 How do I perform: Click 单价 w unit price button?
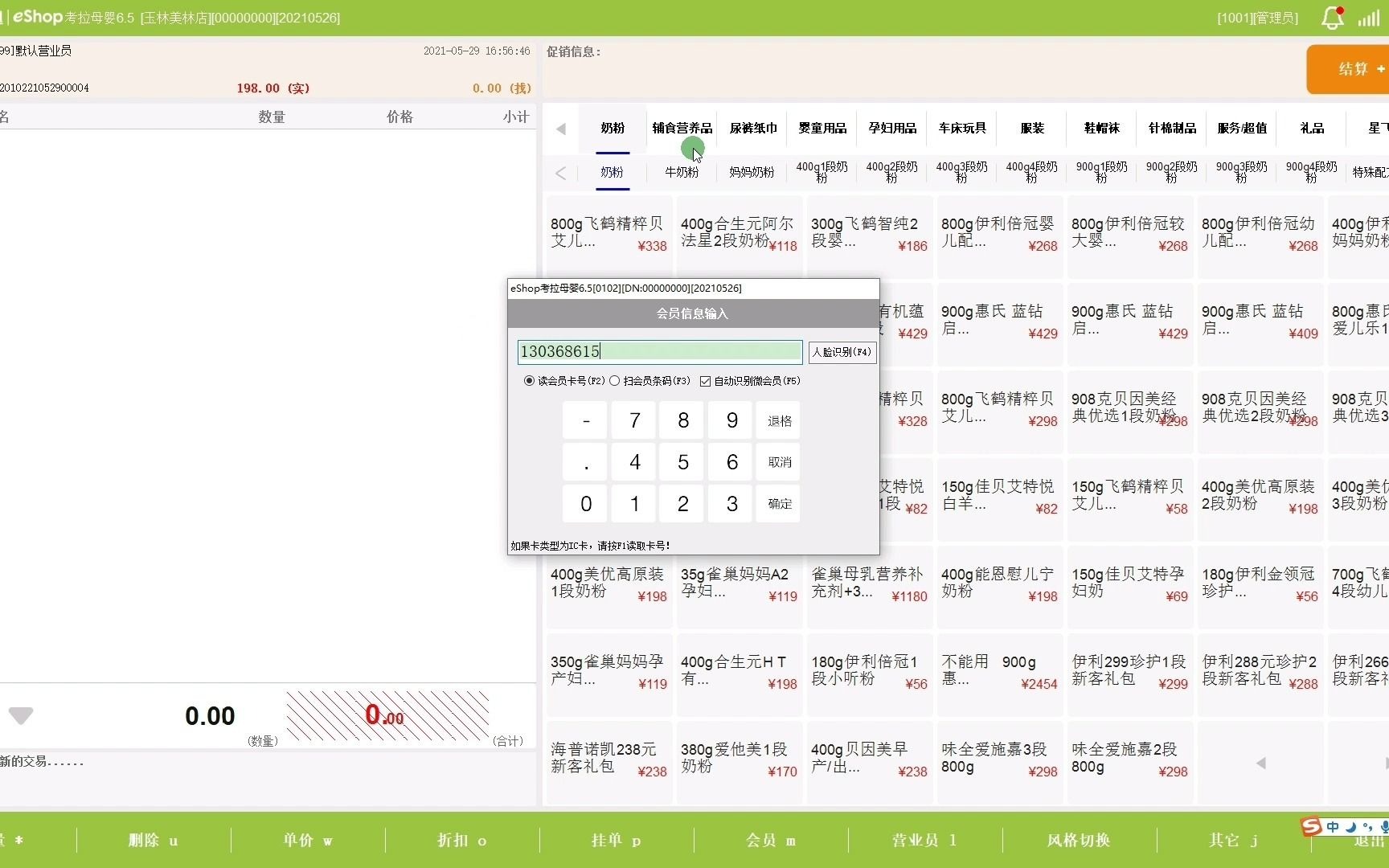pos(308,840)
